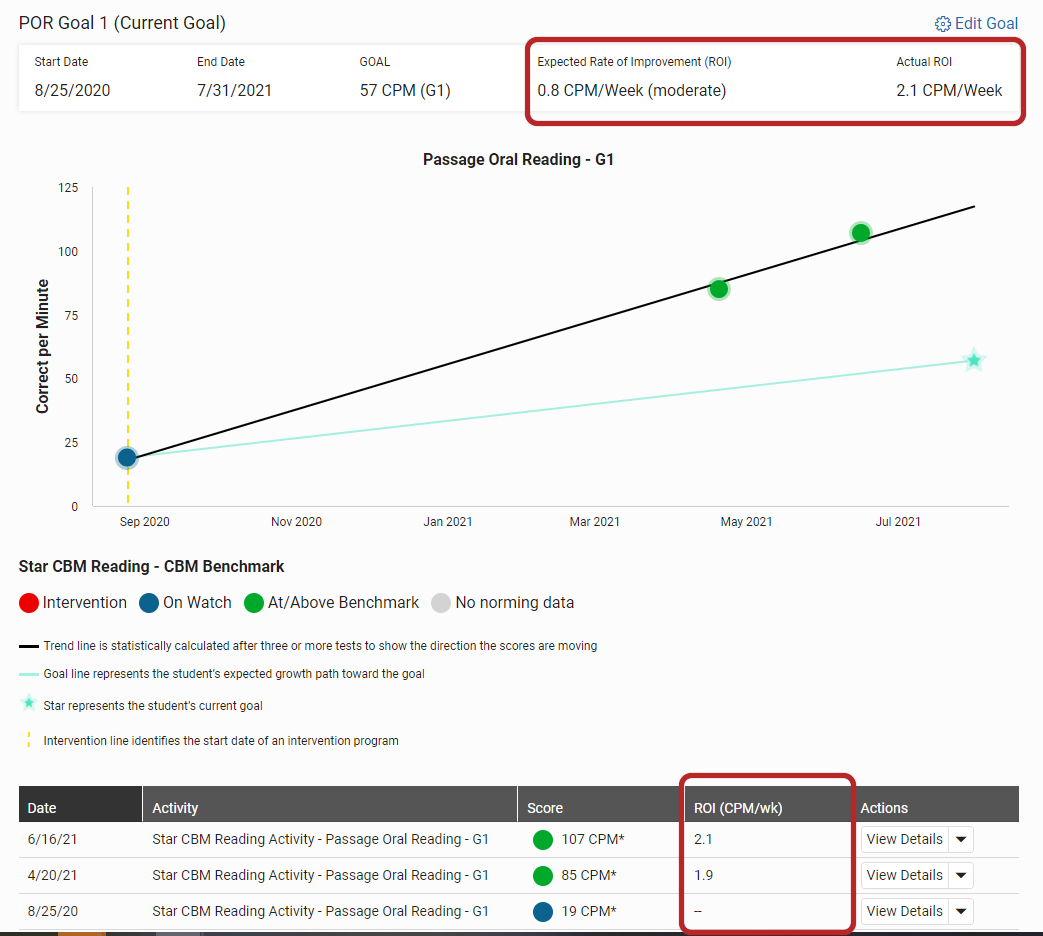
Task: Click the Passage Oral Reading - G1 chart title
Action: [518, 160]
